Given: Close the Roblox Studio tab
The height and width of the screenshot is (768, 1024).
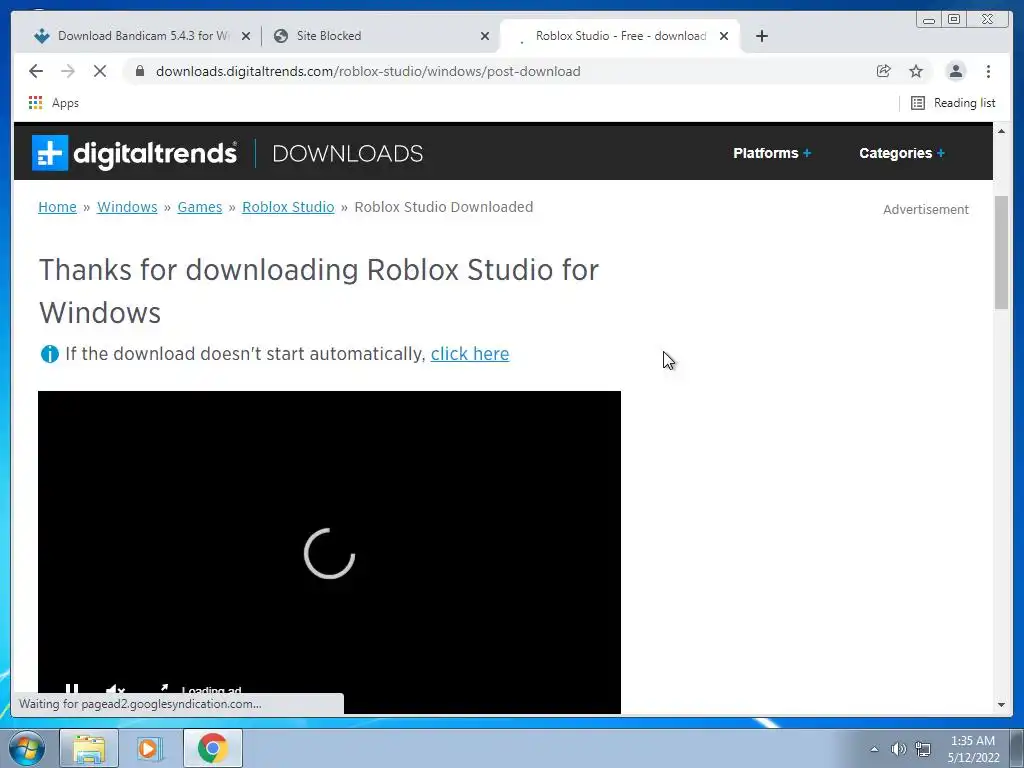Looking at the screenshot, I should click(x=724, y=36).
